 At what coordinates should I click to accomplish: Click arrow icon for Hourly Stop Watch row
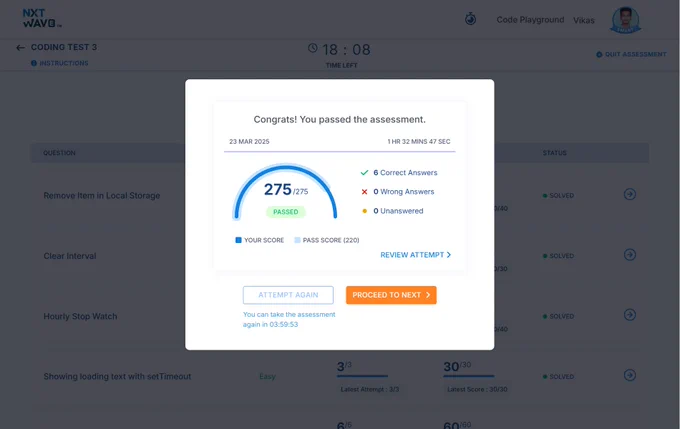pyautogui.click(x=630, y=315)
